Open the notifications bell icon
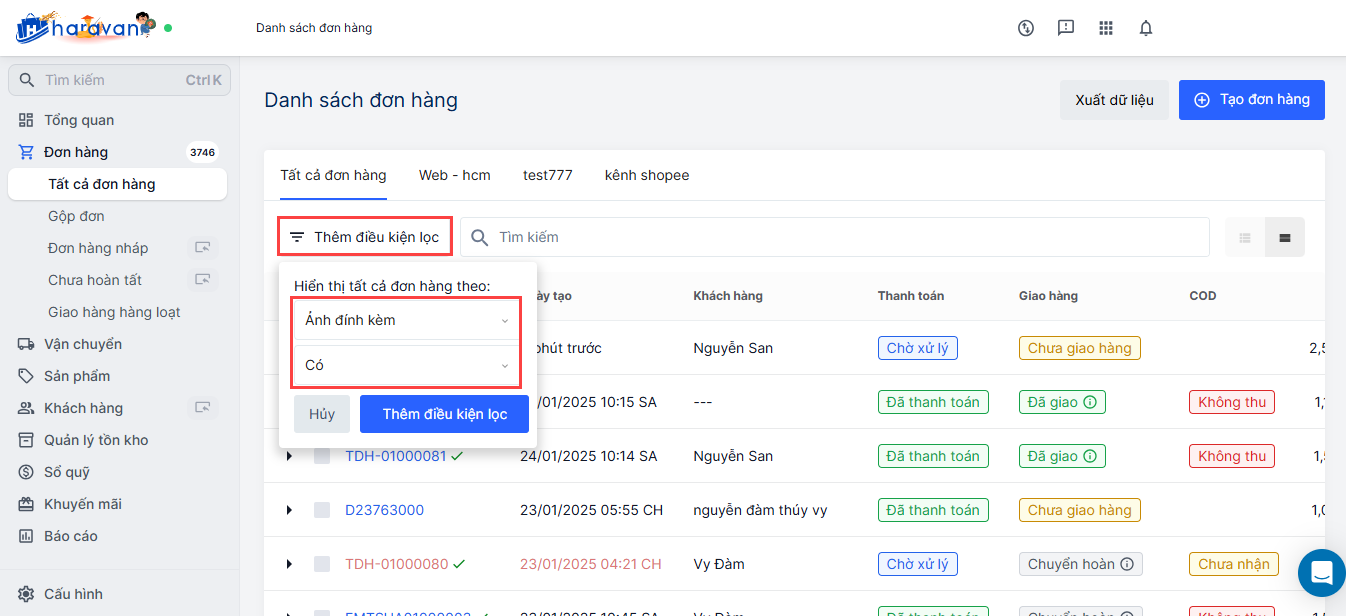This screenshot has height=616, width=1346. tap(1146, 28)
